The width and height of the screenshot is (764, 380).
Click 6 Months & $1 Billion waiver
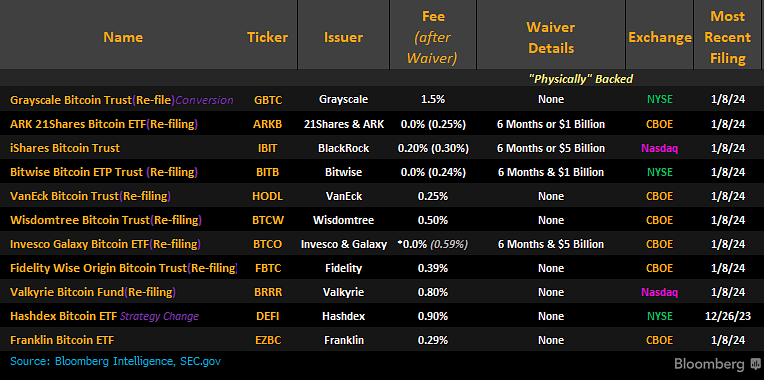click(551, 172)
